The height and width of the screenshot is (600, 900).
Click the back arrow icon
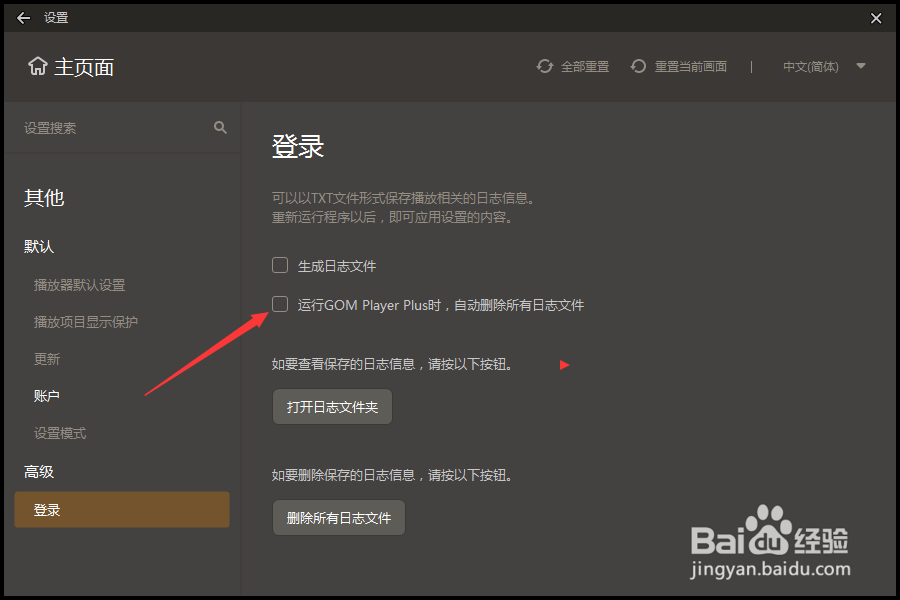coord(24,18)
